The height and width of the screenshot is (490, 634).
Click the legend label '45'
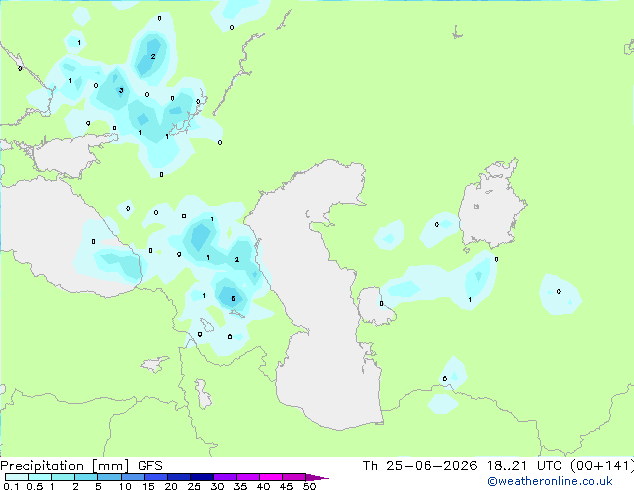pos(286,486)
